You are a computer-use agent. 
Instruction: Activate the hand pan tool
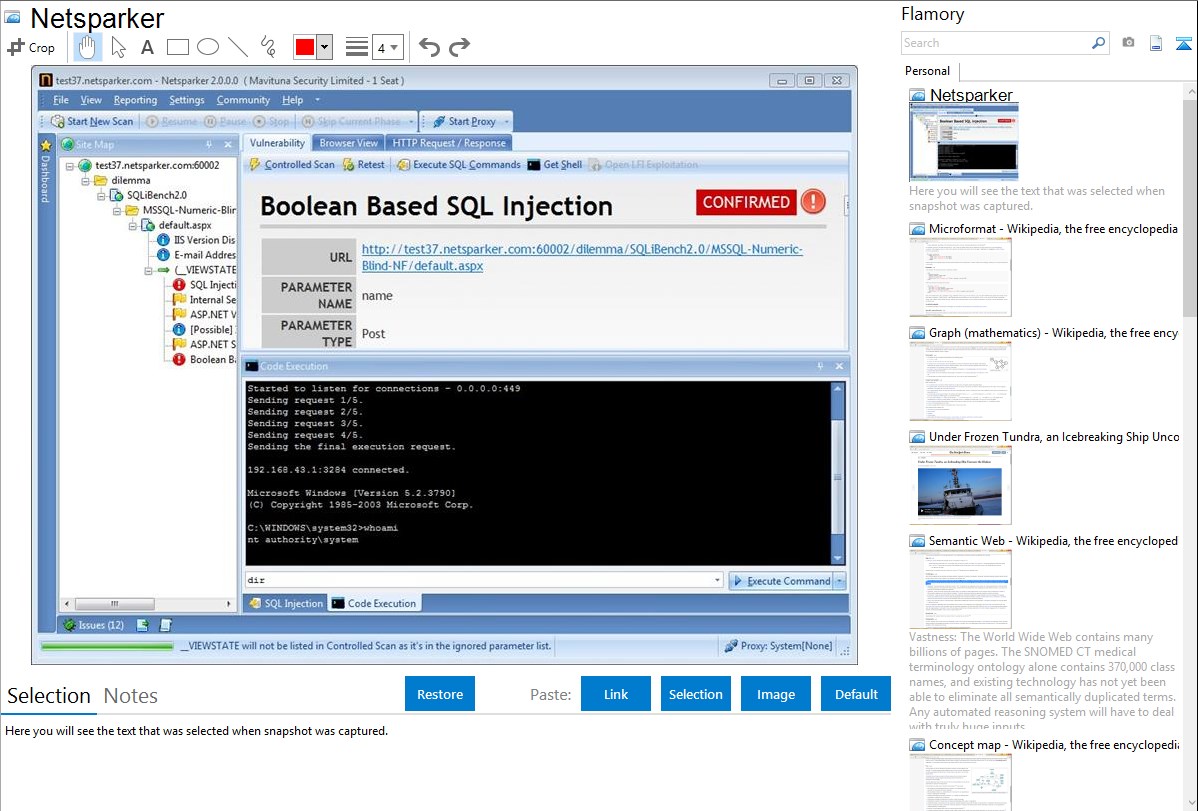point(88,47)
